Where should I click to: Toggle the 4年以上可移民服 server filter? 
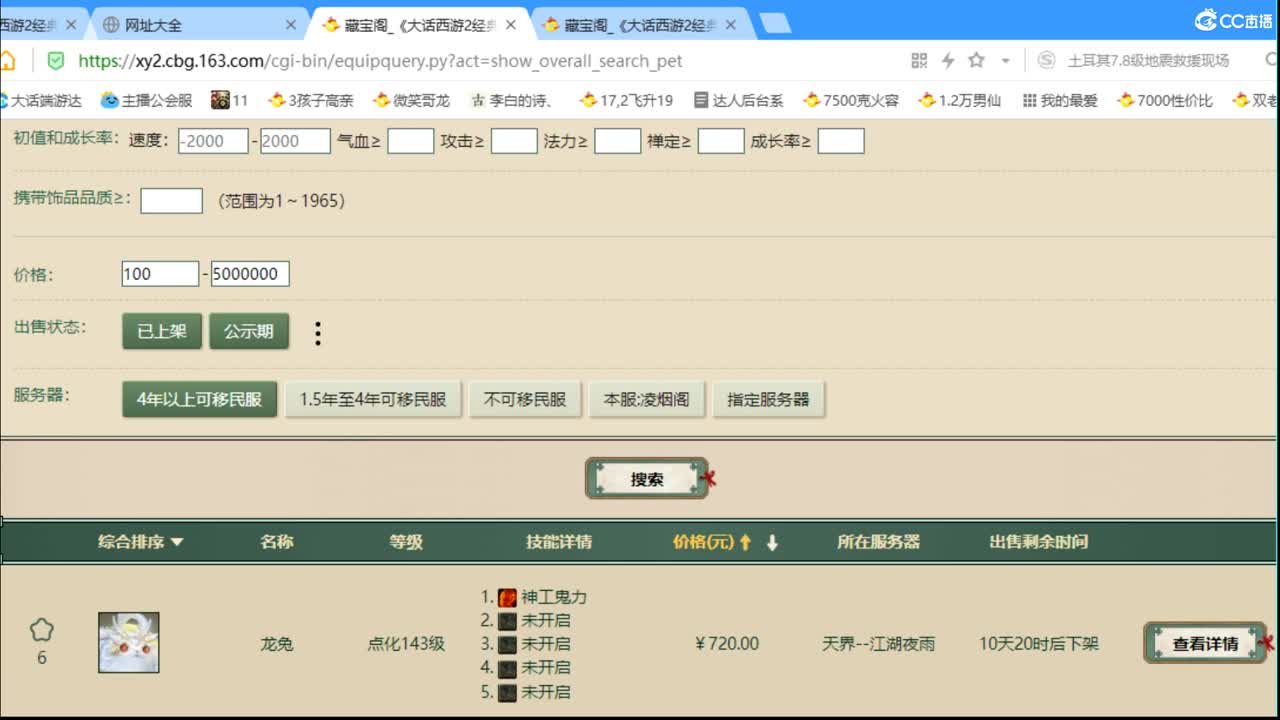[199, 399]
